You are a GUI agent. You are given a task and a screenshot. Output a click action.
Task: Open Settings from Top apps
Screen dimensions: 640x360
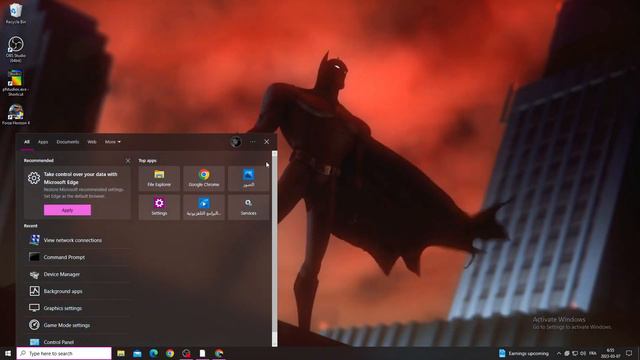159,207
